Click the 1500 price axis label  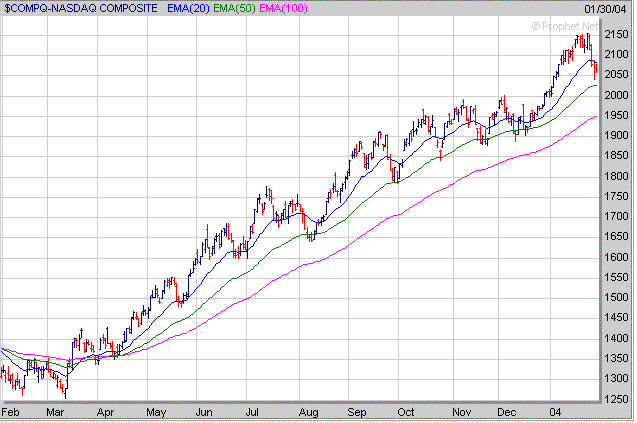616,297
